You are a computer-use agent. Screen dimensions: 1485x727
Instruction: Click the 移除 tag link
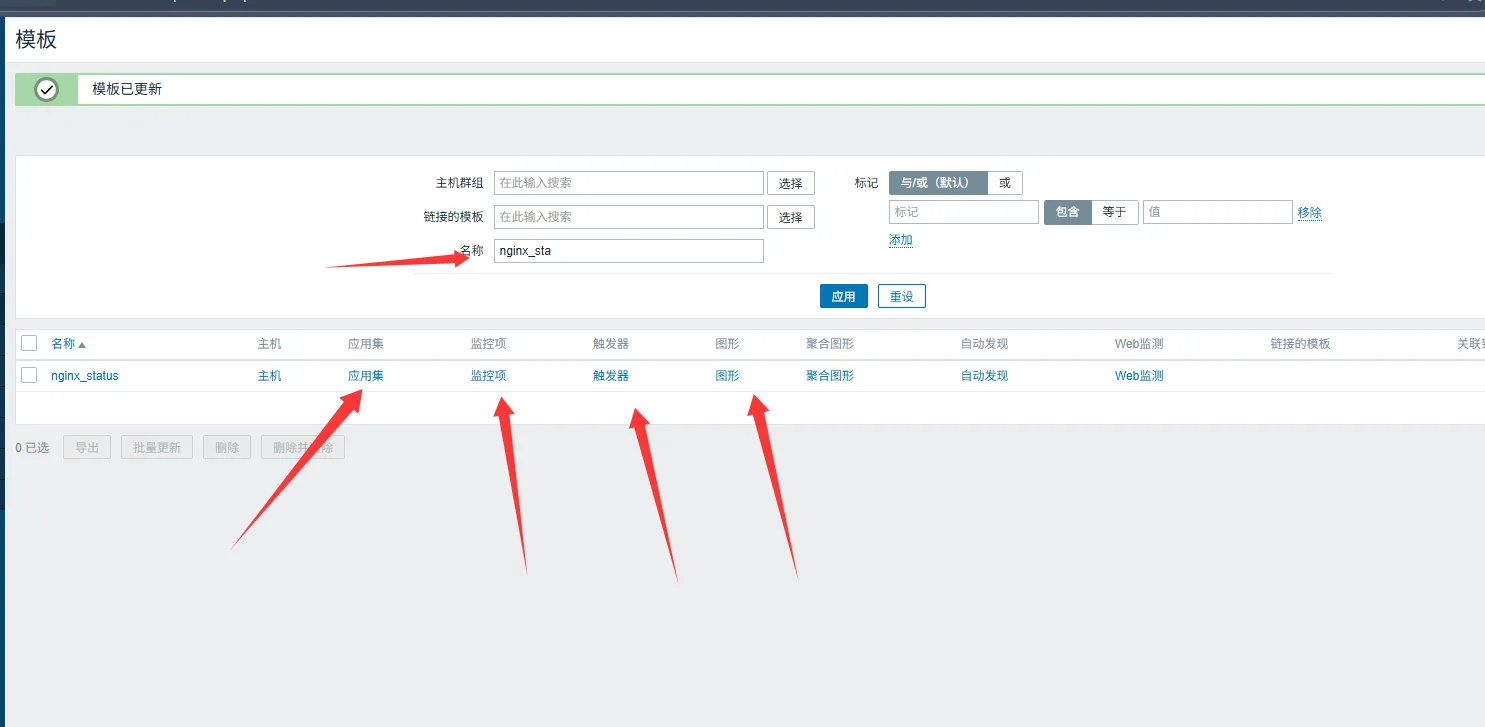1309,212
